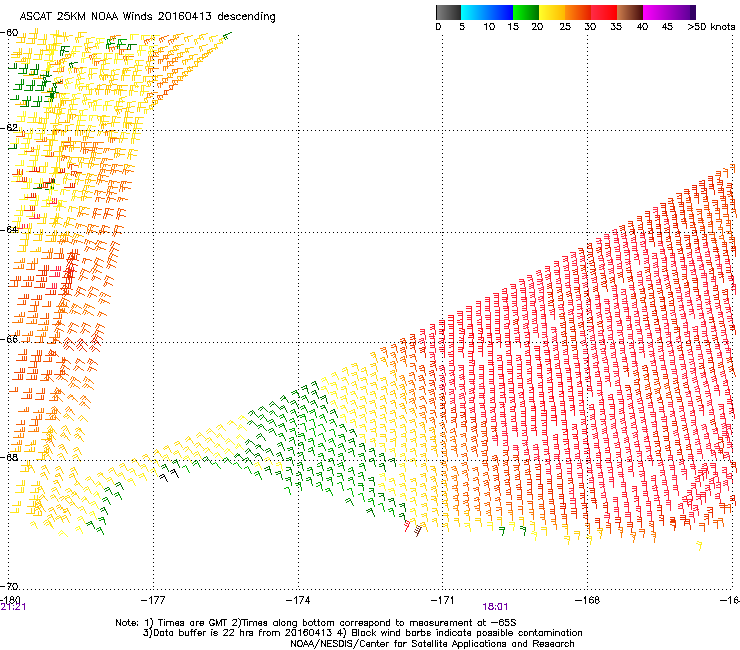Click the -168 longitude axis label
The width and height of the screenshot is (740, 650).
(588, 600)
